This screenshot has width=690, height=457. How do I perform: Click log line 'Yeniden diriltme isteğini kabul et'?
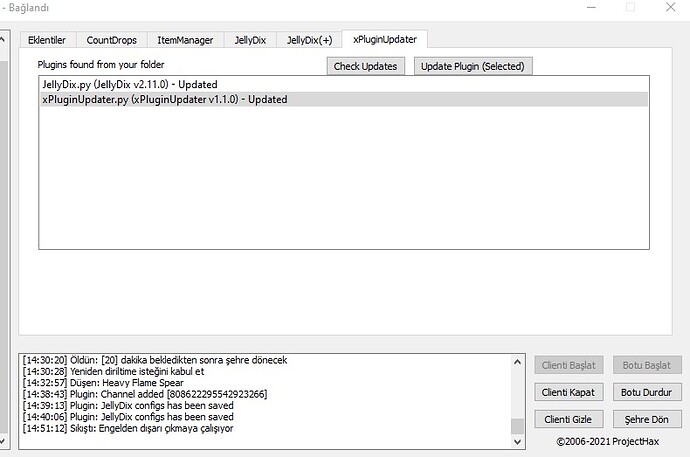click(x=113, y=371)
